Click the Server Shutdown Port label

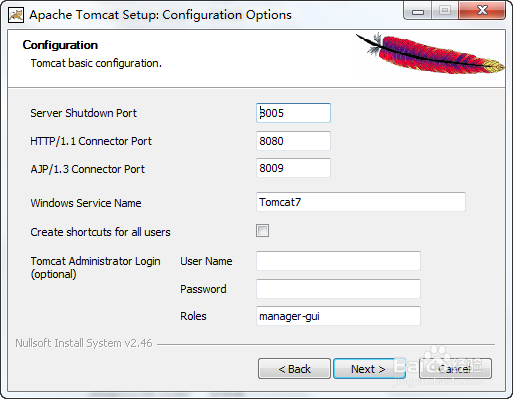[84, 113]
